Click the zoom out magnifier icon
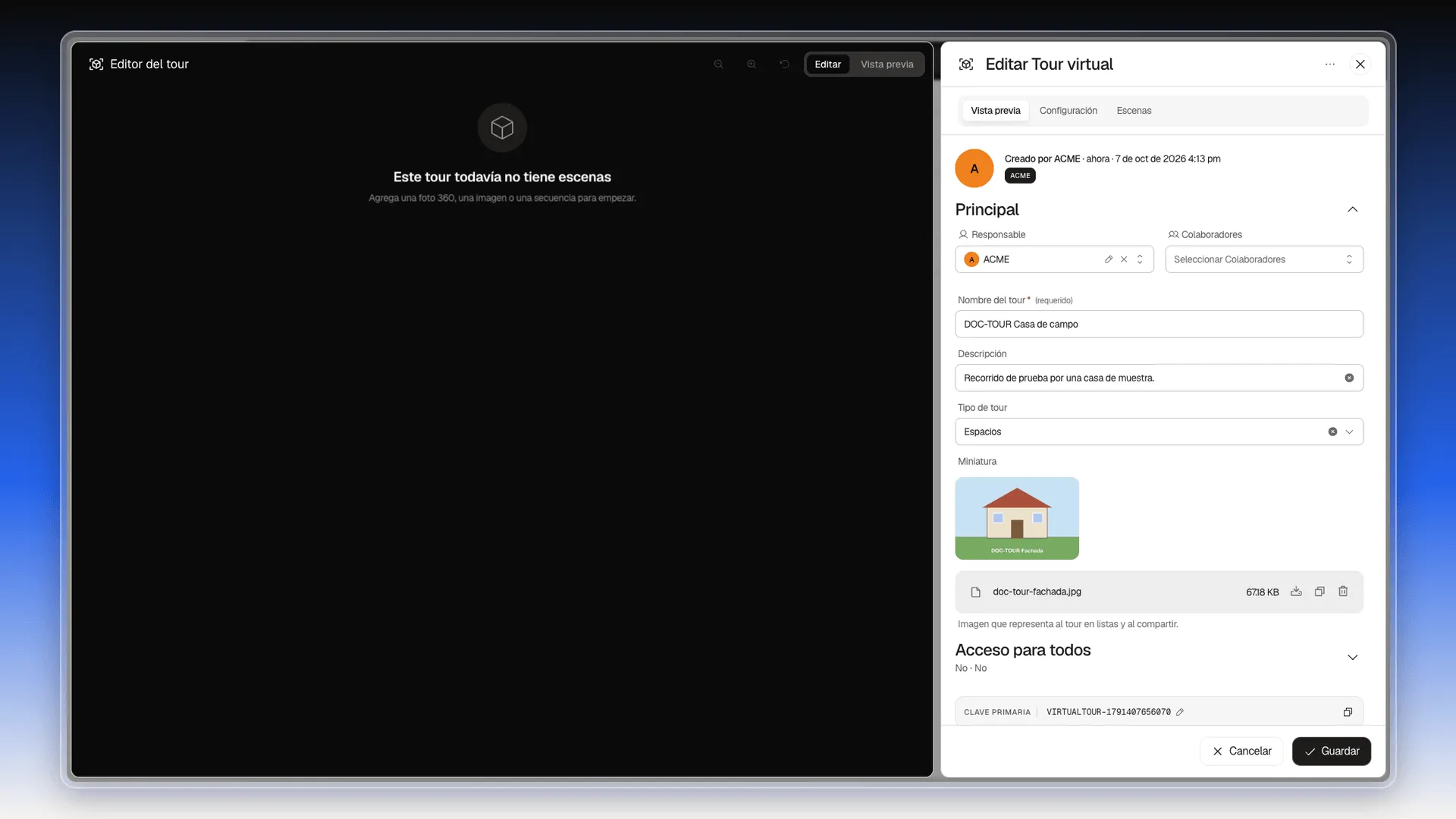Viewport: 1456px width, 819px height. click(x=718, y=64)
